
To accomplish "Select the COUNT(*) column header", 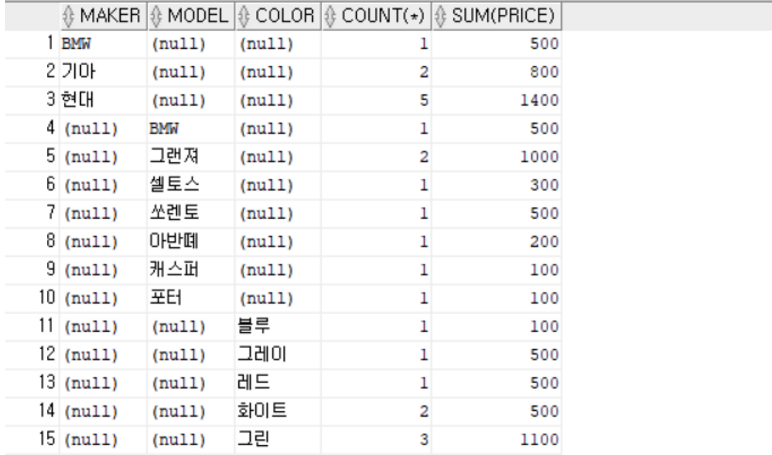I will click(377, 16).
